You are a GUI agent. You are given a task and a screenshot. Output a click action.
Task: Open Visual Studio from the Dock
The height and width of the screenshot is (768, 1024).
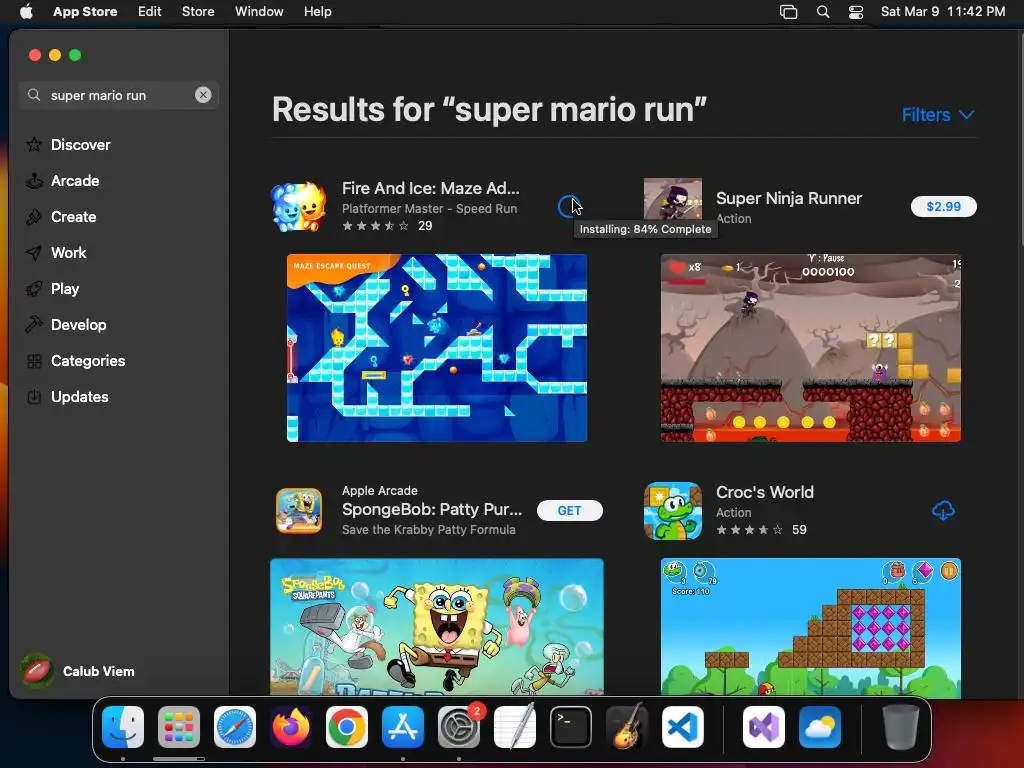(x=764, y=727)
